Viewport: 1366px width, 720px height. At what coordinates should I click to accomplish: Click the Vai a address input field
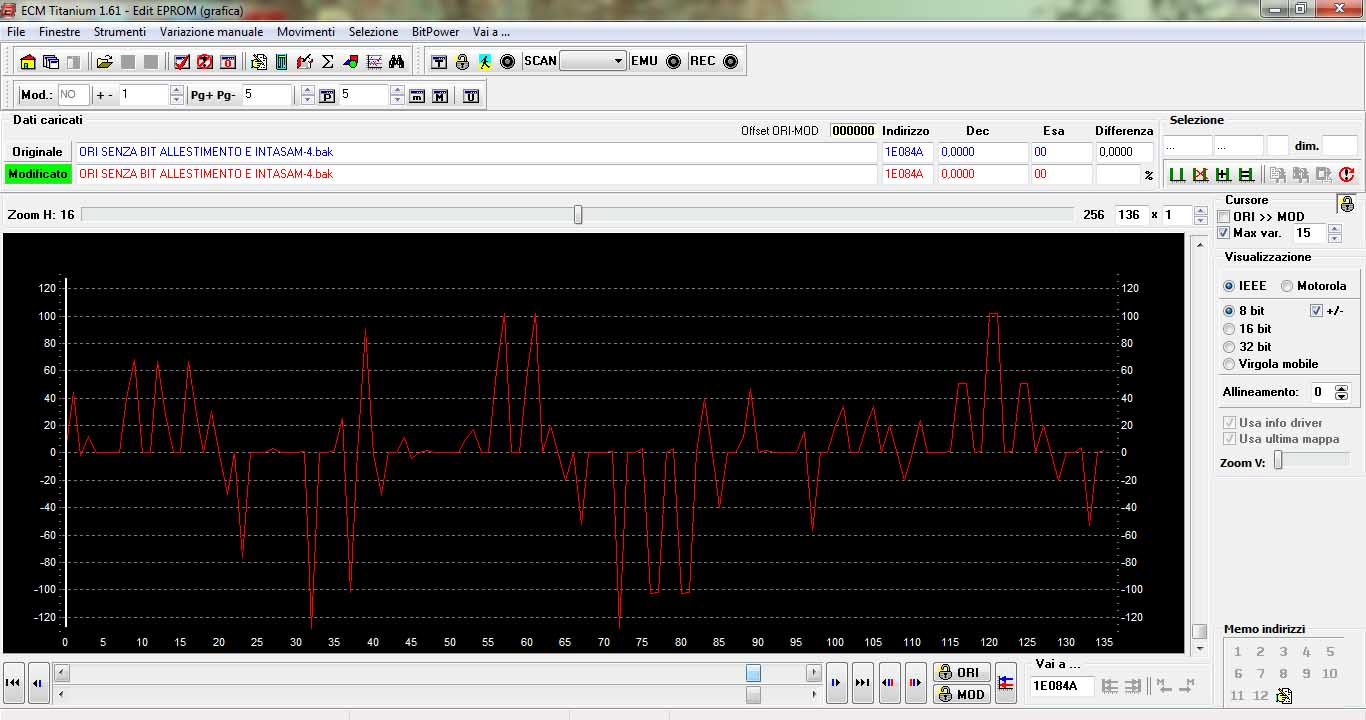pos(1061,686)
